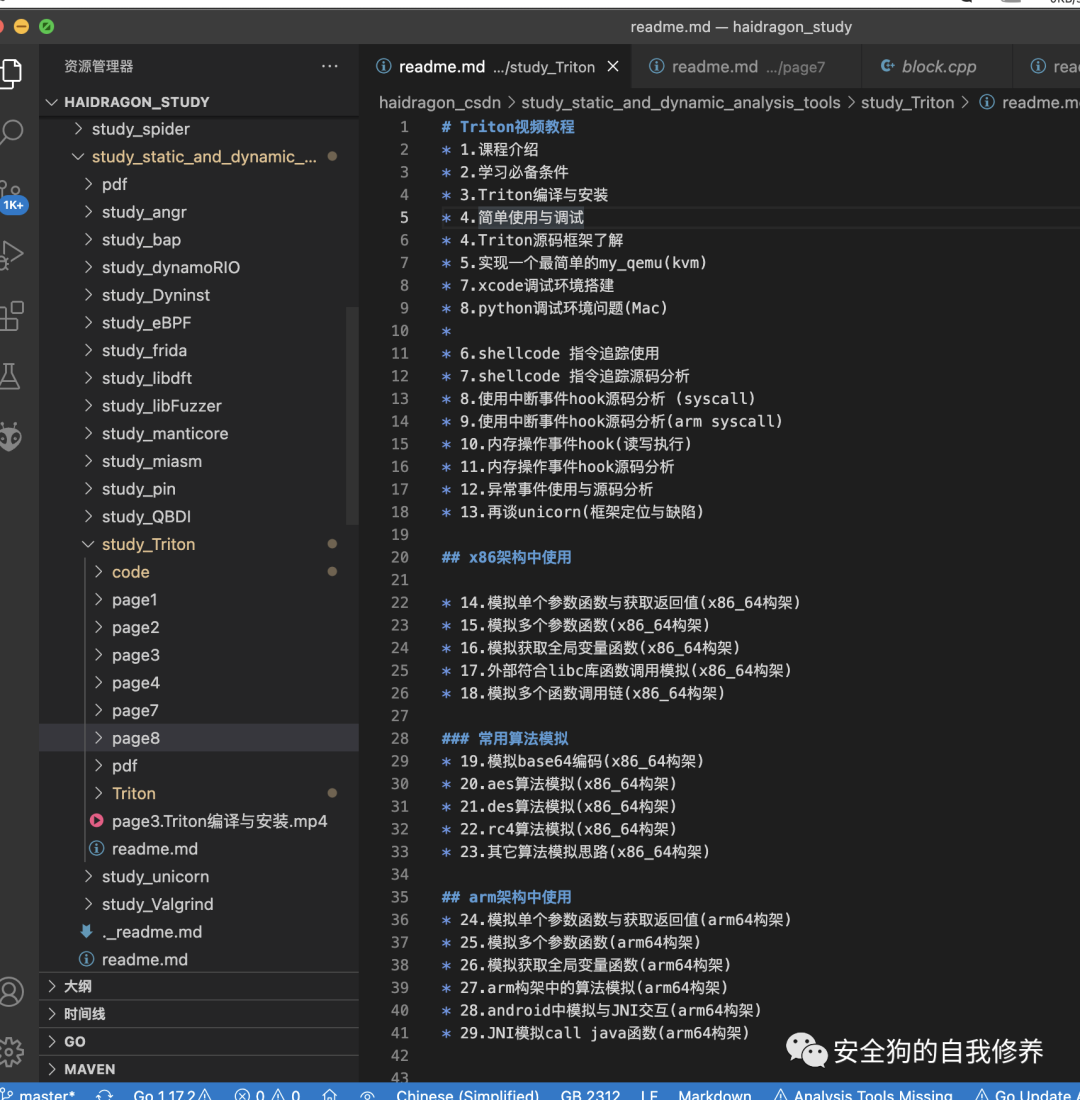Image resolution: width=1080 pixels, height=1100 pixels.
Task: Click the explorer more actions ellipsis
Action: pos(329,66)
